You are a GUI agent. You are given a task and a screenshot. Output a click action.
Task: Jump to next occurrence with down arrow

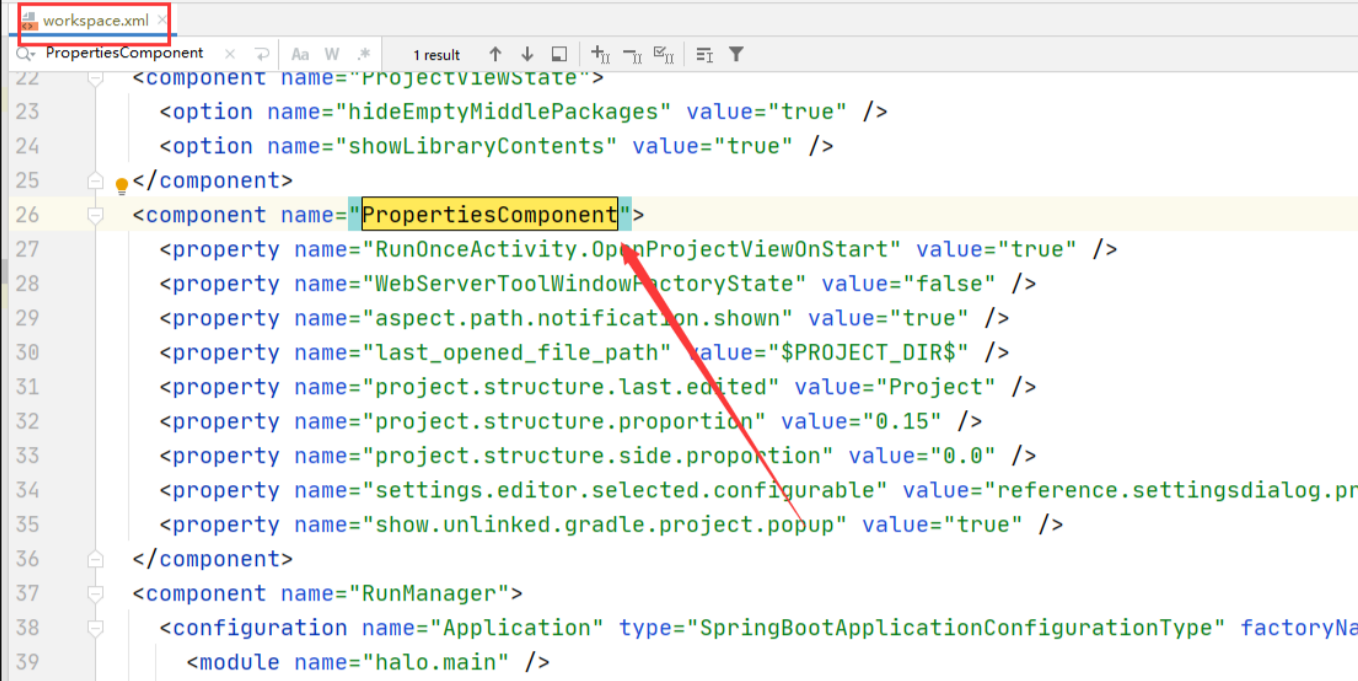527,54
